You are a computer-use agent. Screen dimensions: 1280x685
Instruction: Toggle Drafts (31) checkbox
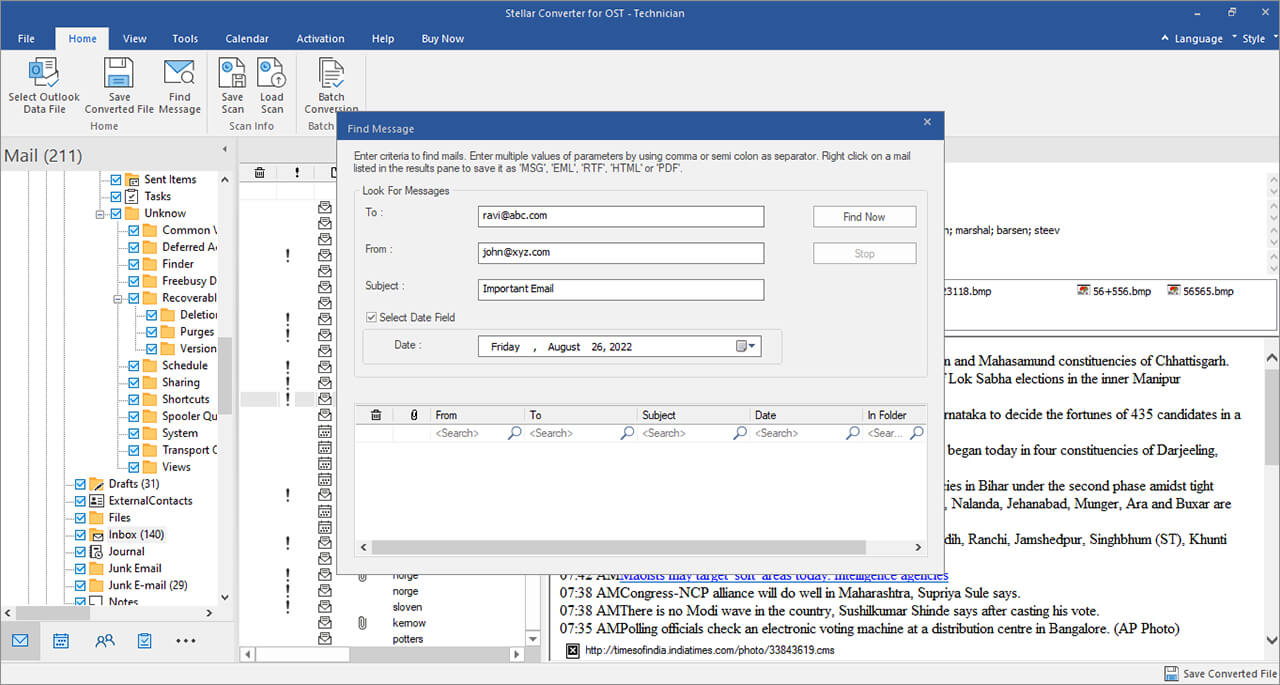tap(81, 484)
